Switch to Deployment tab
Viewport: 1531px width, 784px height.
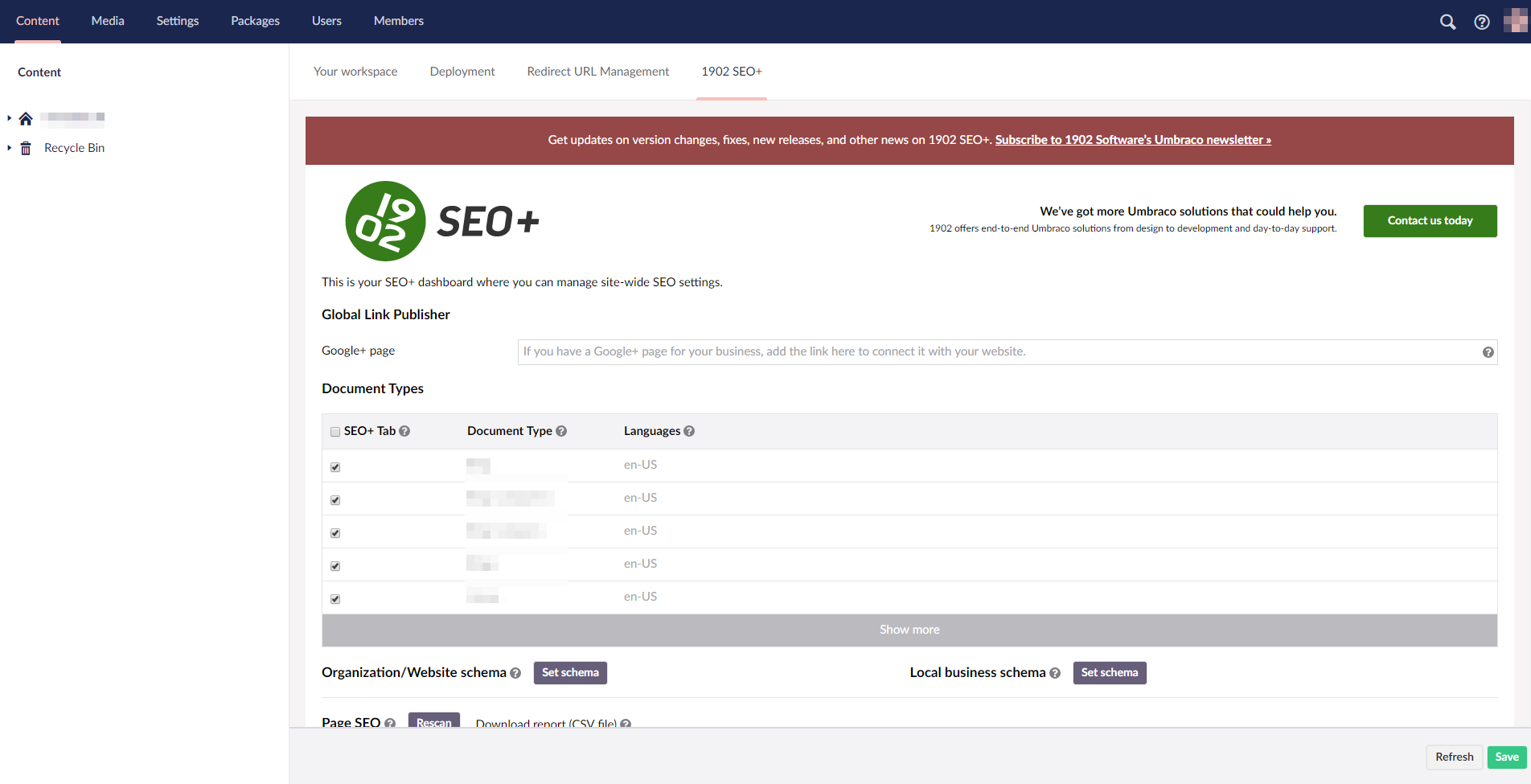(x=462, y=72)
